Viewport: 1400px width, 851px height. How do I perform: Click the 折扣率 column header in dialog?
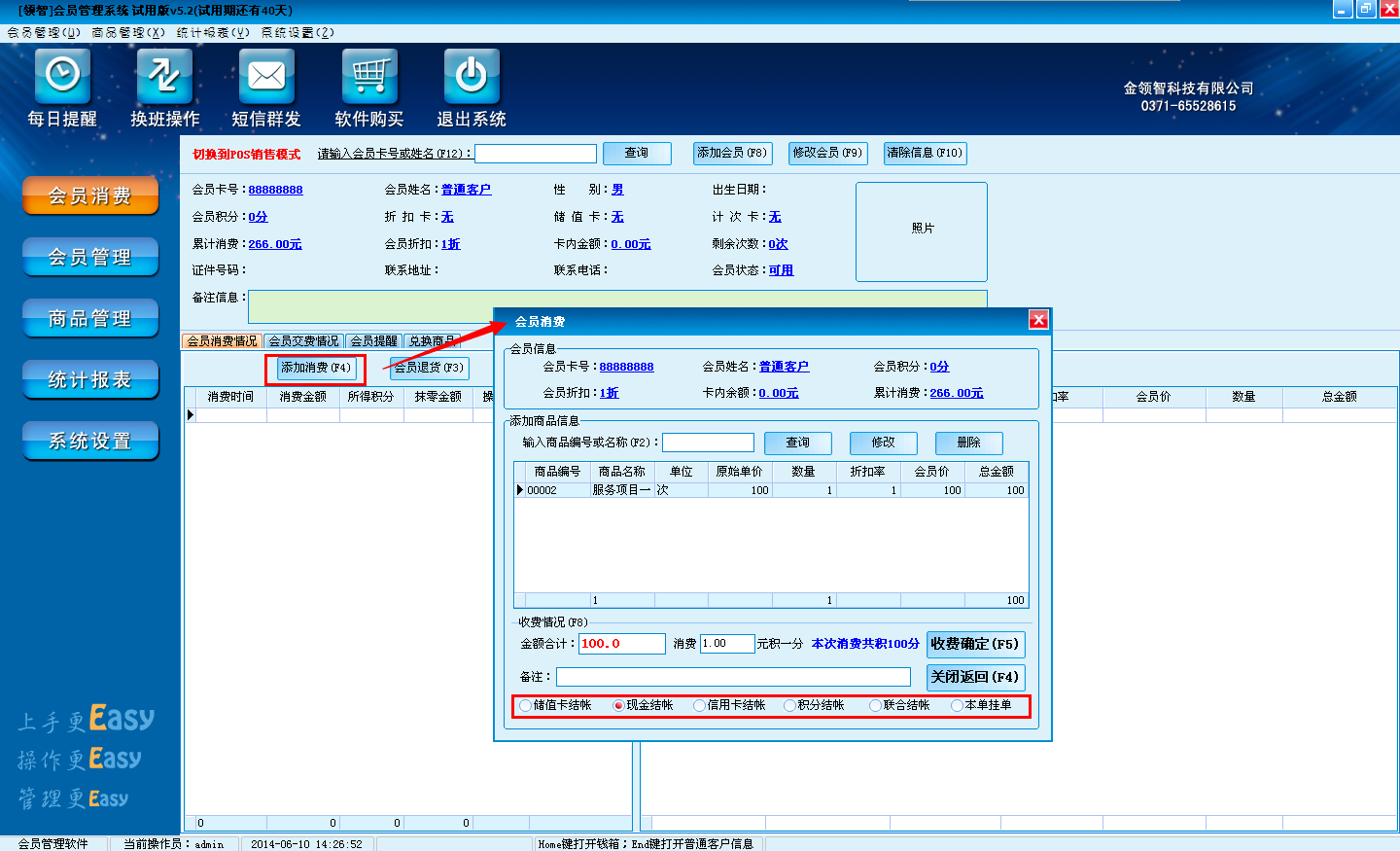click(x=868, y=472)
